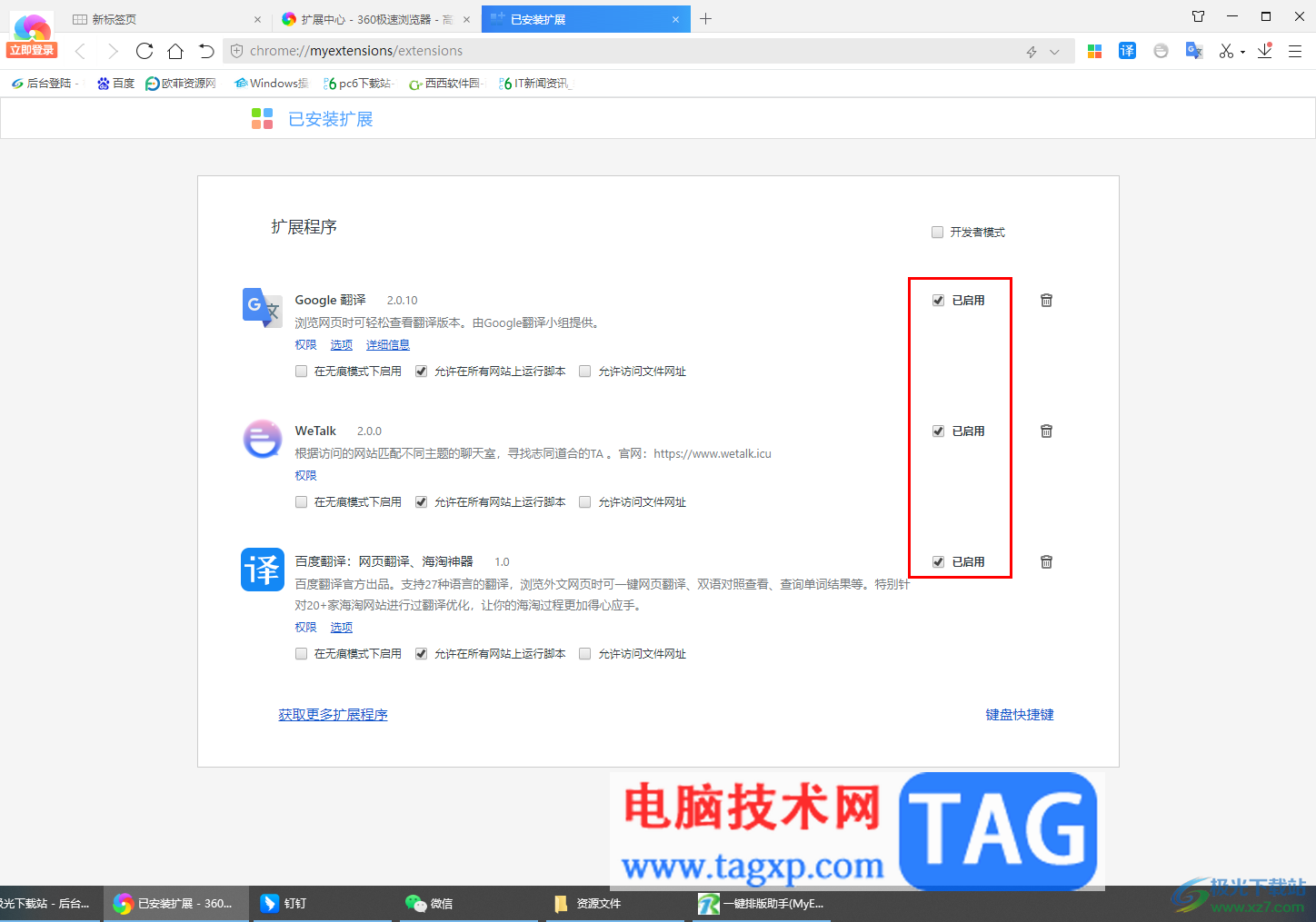
Task: Switch to the 扩展中心 tab
Action: pyautogui.click(x=376, y=19)
